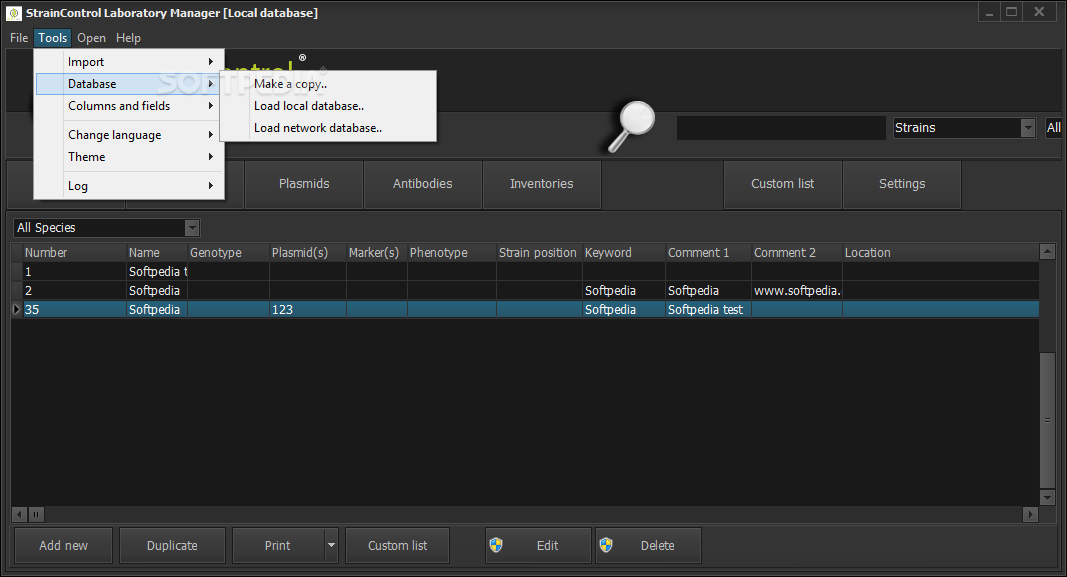Image resolution: width=1067 pixels, height=577 pixels.
Task: Sort by the Plasmid(s) column header
Action: (308, 252)
